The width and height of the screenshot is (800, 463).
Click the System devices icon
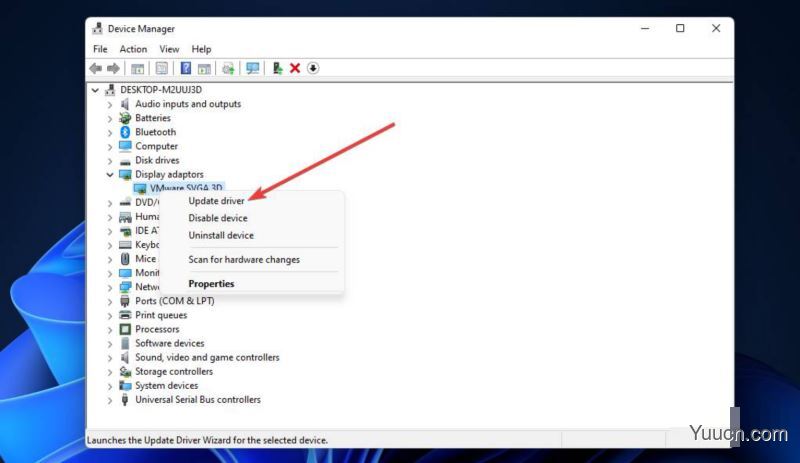click(125, 385)
